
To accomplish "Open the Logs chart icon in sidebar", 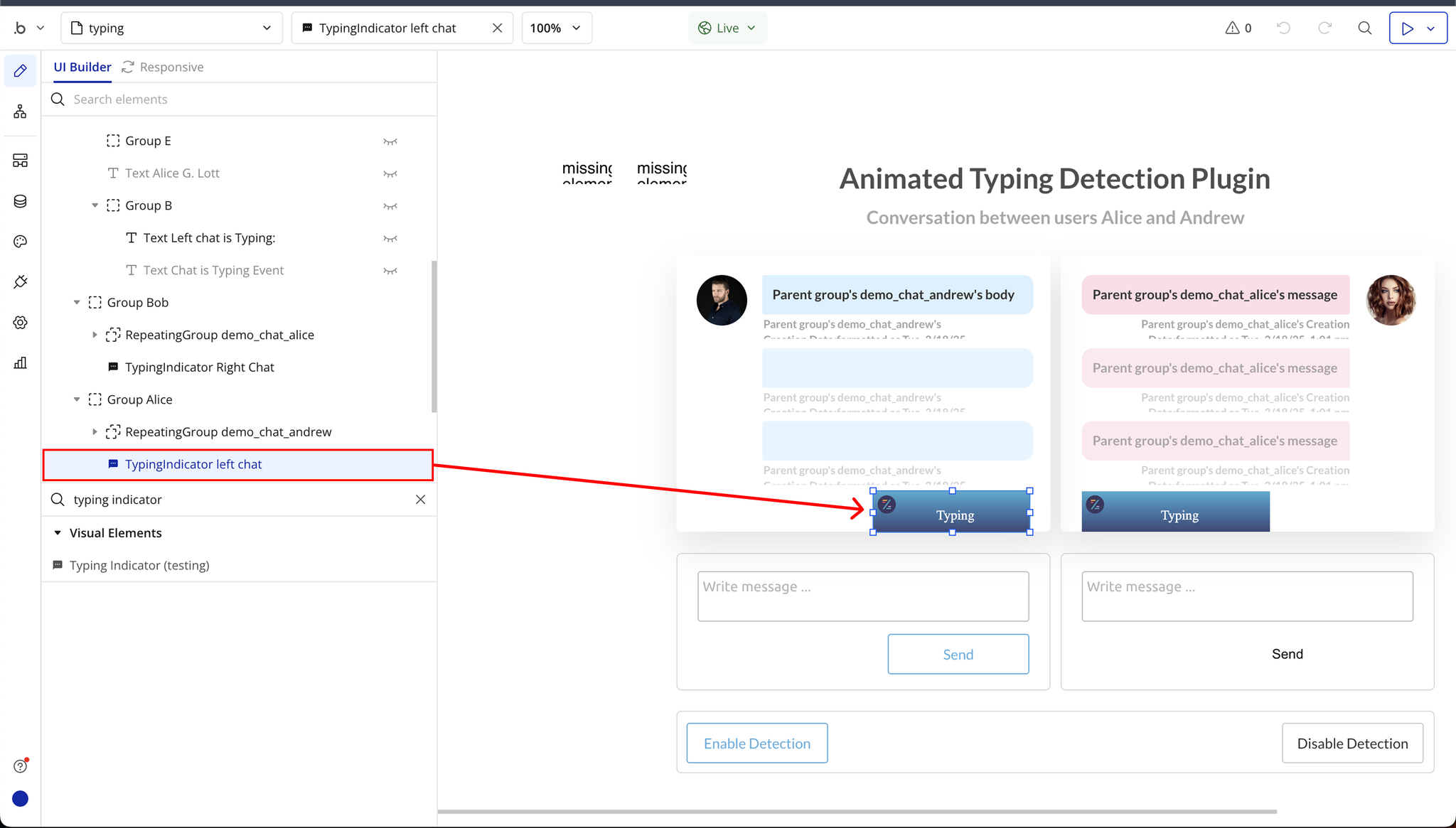I will click(20, 363).
